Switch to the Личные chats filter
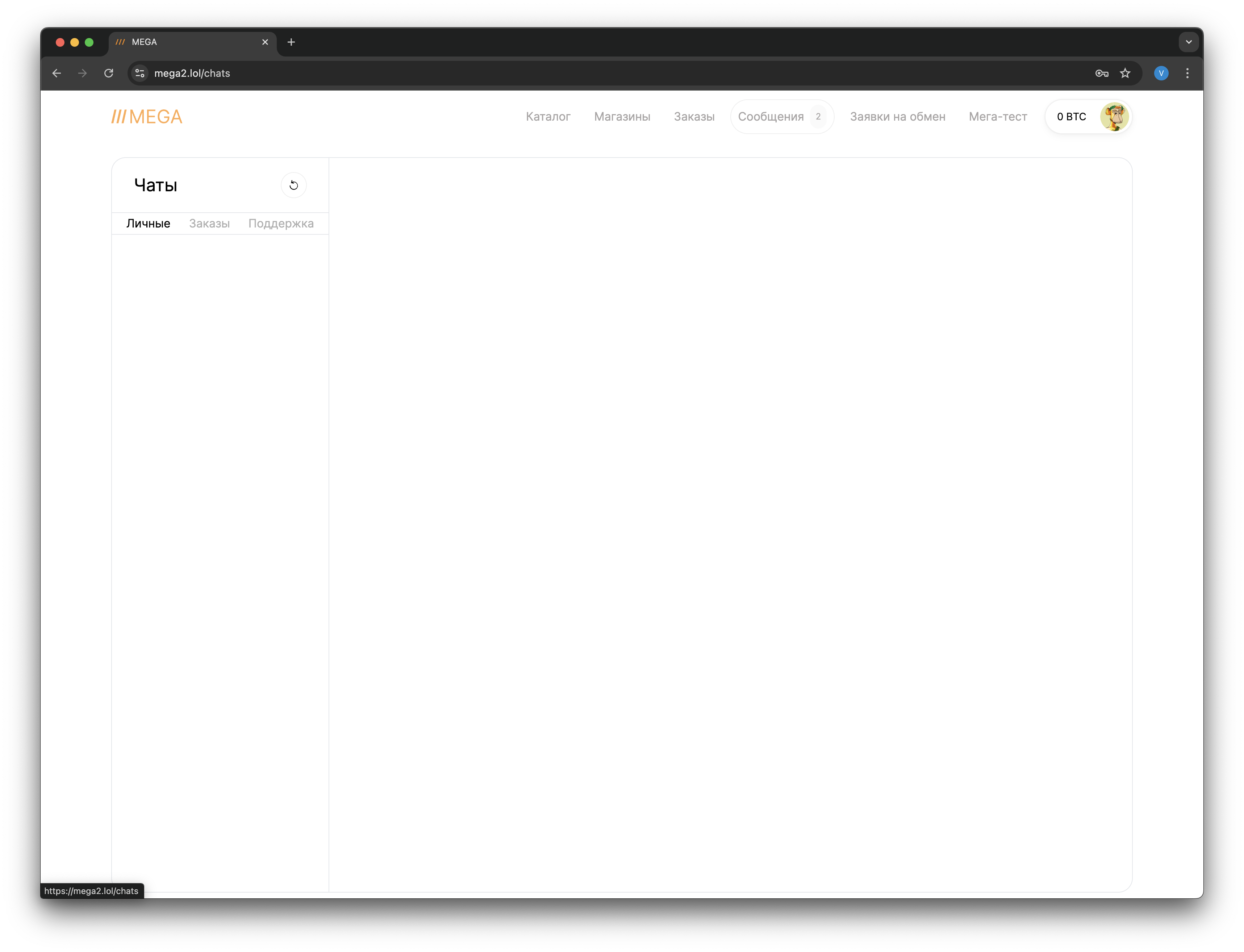 tap(148, 223)
